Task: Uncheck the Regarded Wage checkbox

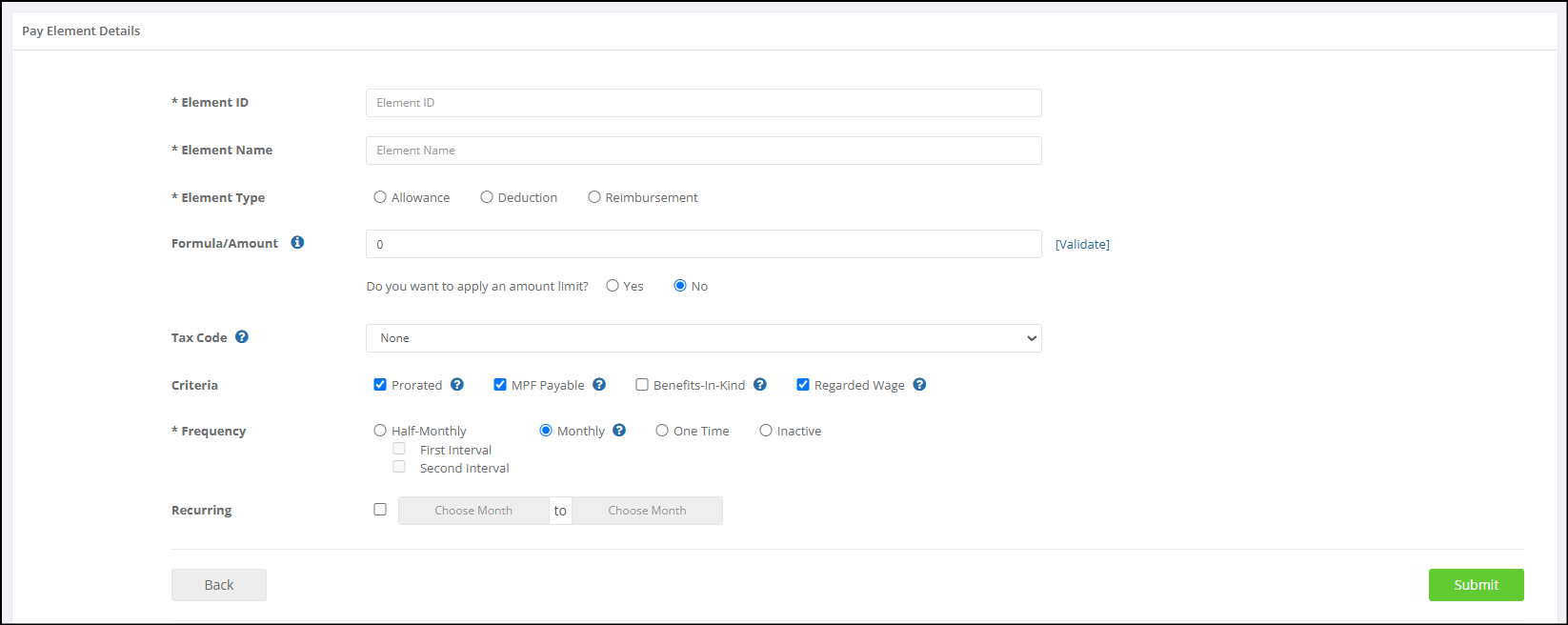Action: click(803, 385)
